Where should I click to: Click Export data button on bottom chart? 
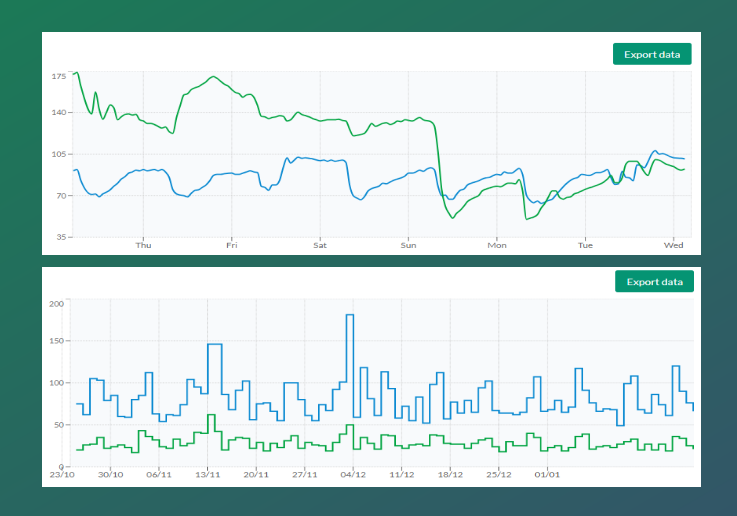click(x=654, y=282)
